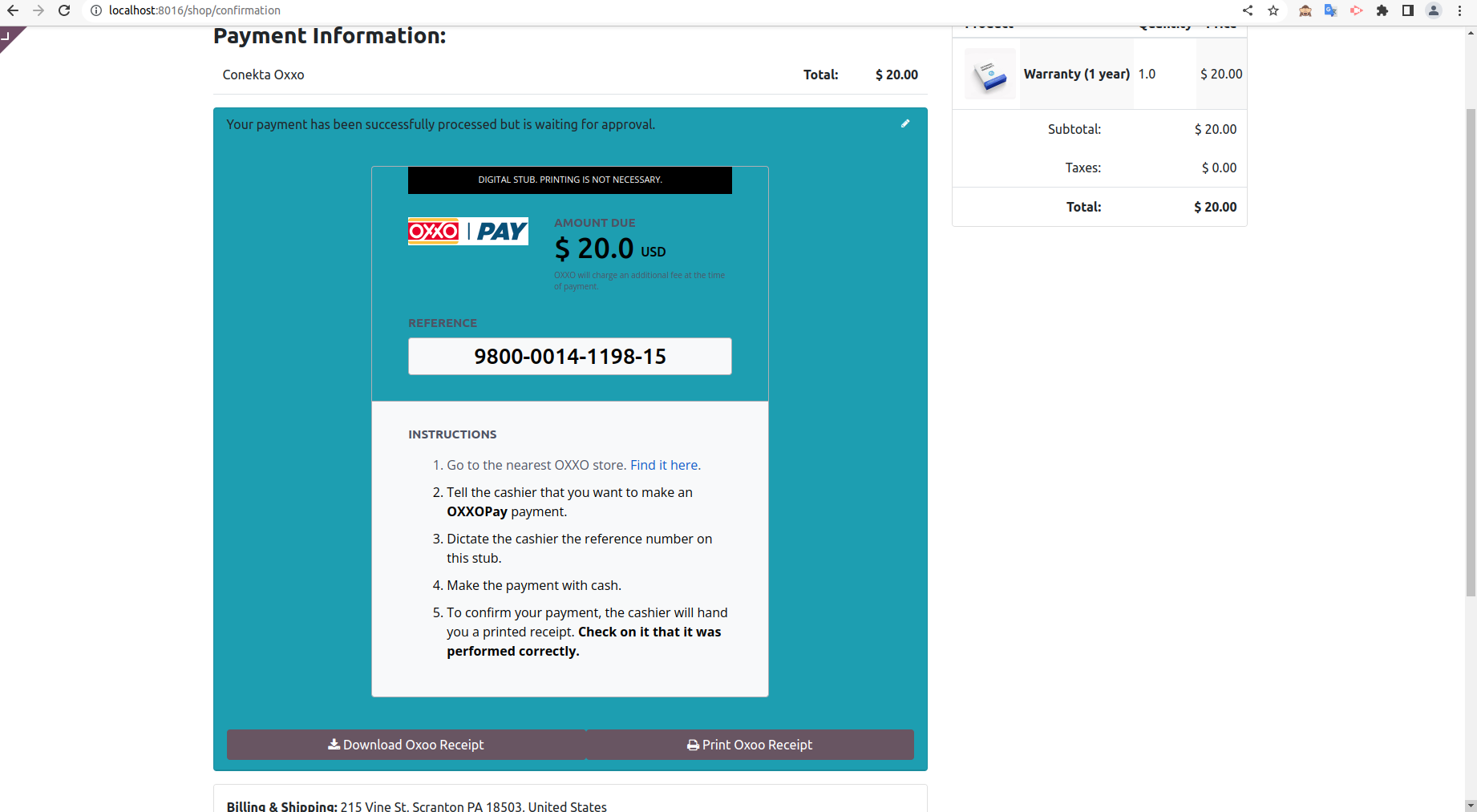Click the OXXO Pay logo

click(468, 231)
